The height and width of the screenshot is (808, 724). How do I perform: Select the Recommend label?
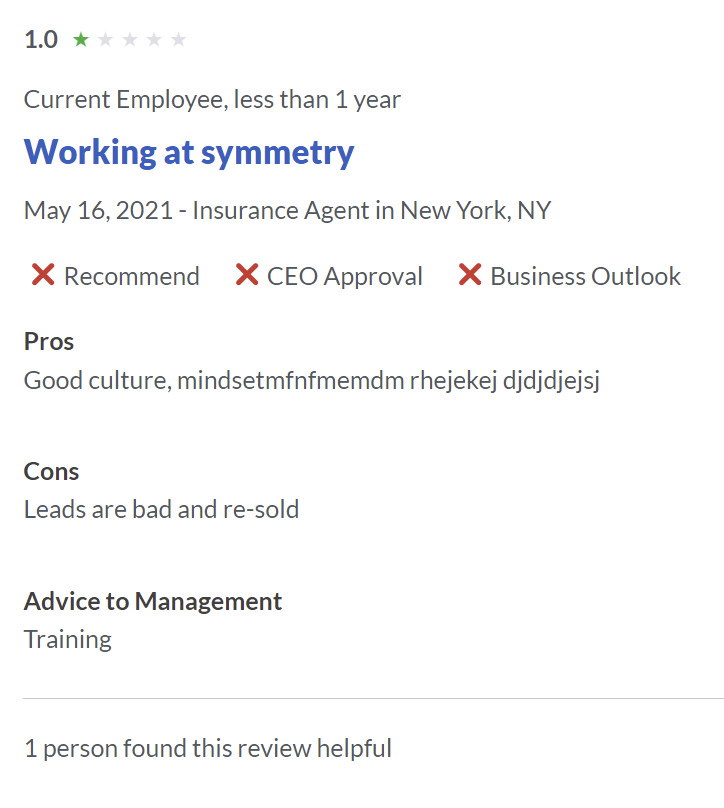[131, 276]
